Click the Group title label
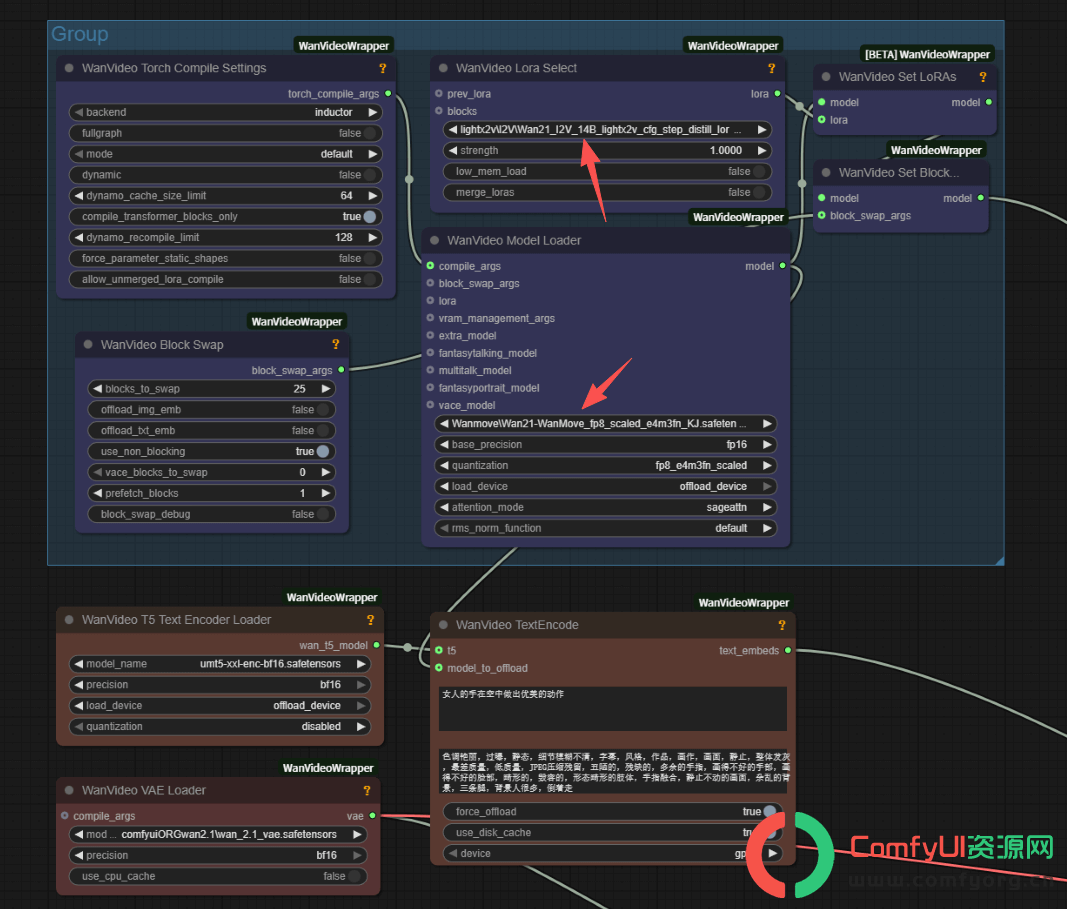Image resolution: width=1067 pixels, height=909 pixels. pyautogui.click(x=80, y=34)
